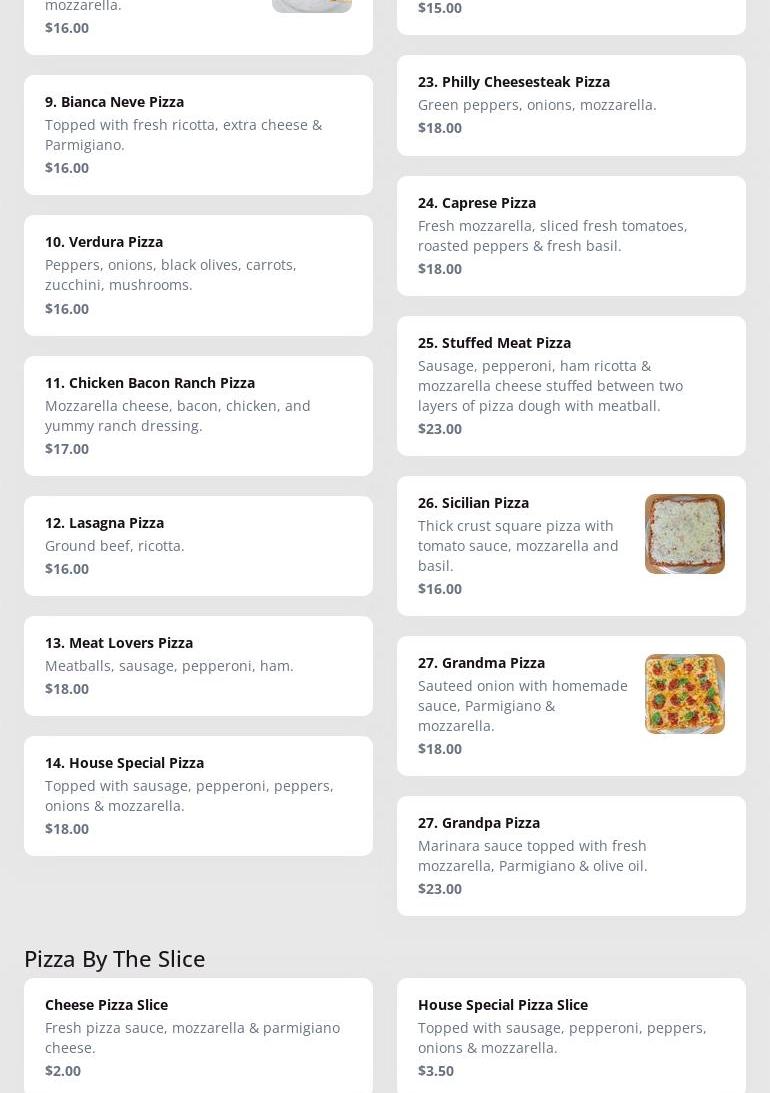The image size is (770, 1093).
Task: Click the Verdura Pizza ingredients description
Action: tap(171, 275)
